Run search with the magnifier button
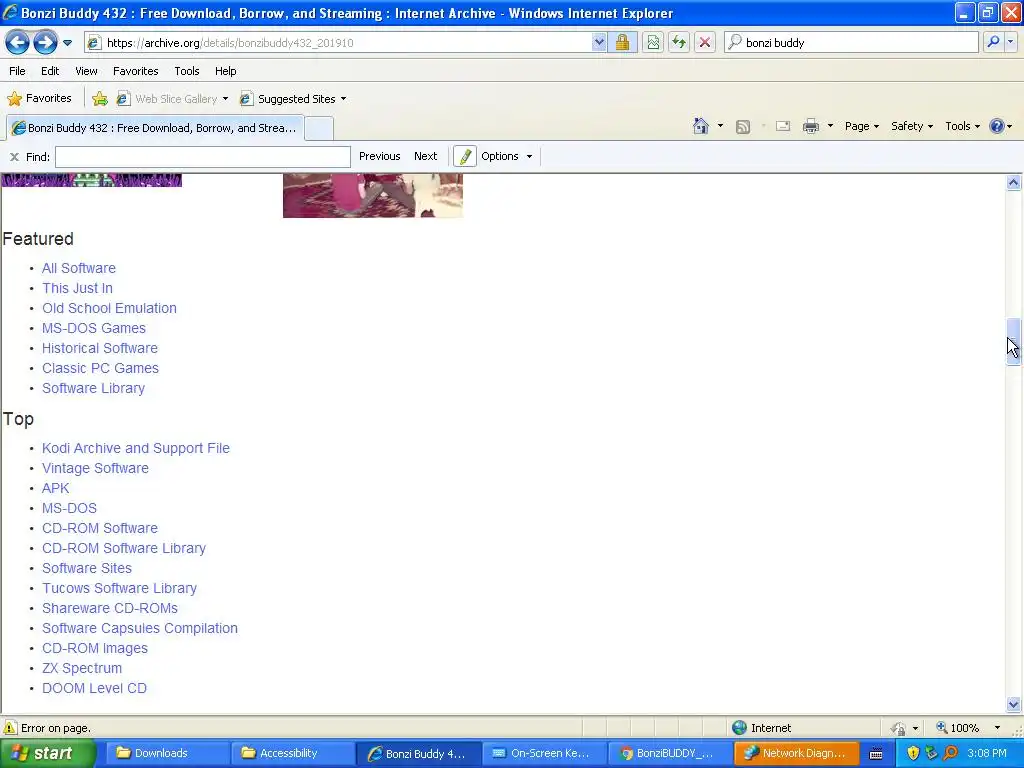1024x768 pixels. click(x=993, y=42)
